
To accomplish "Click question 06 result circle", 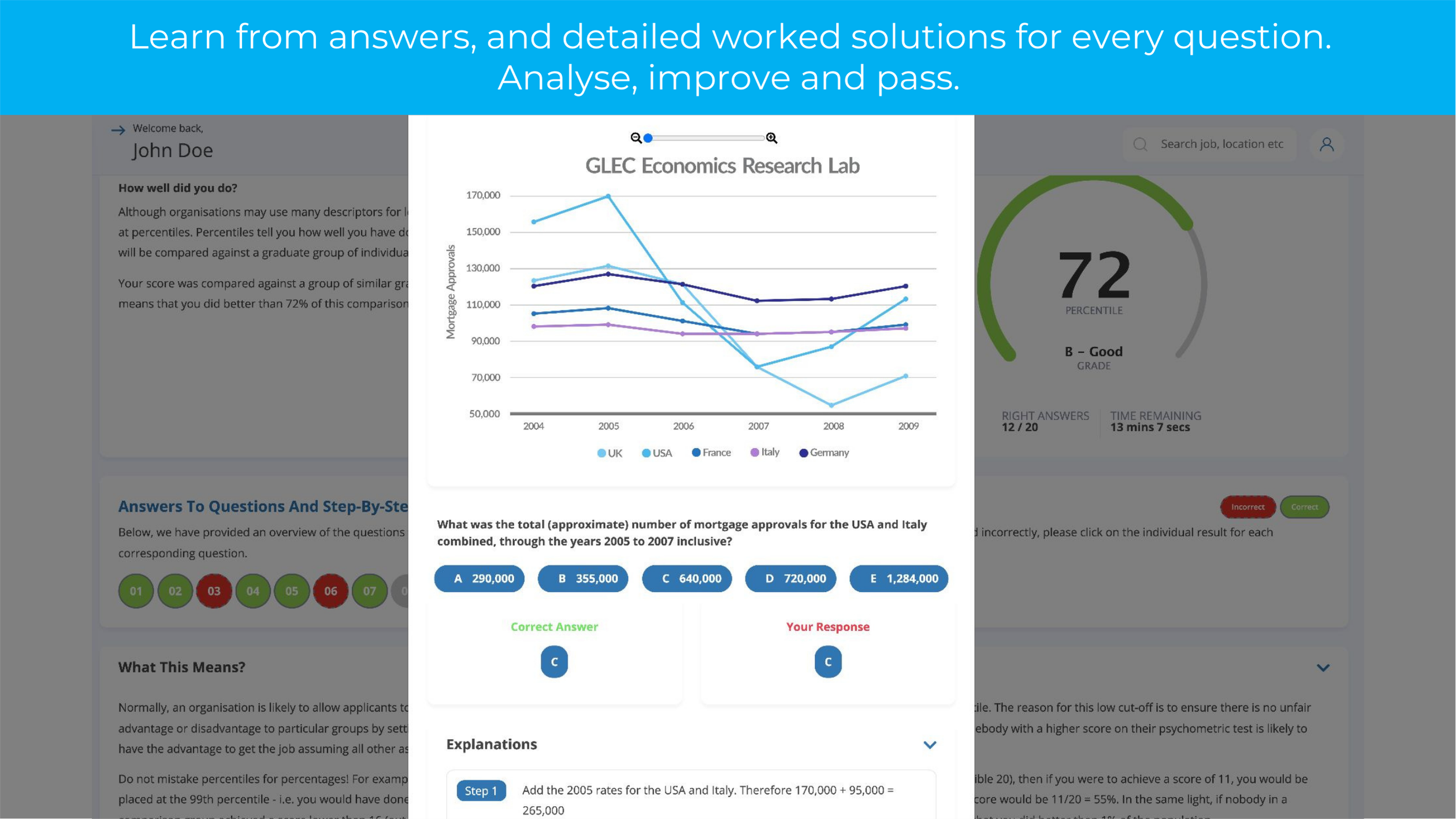I will tap(331, 591).
